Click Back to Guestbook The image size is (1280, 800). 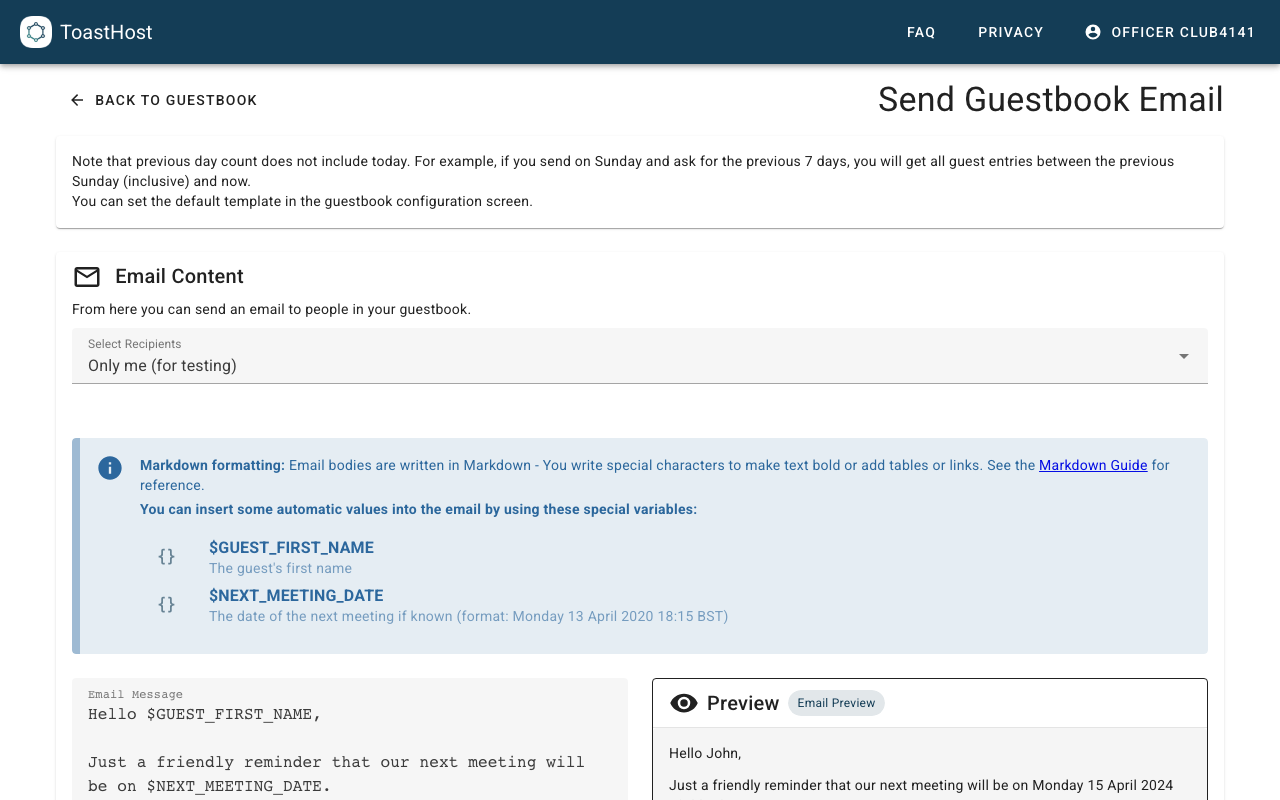(176, 100)
